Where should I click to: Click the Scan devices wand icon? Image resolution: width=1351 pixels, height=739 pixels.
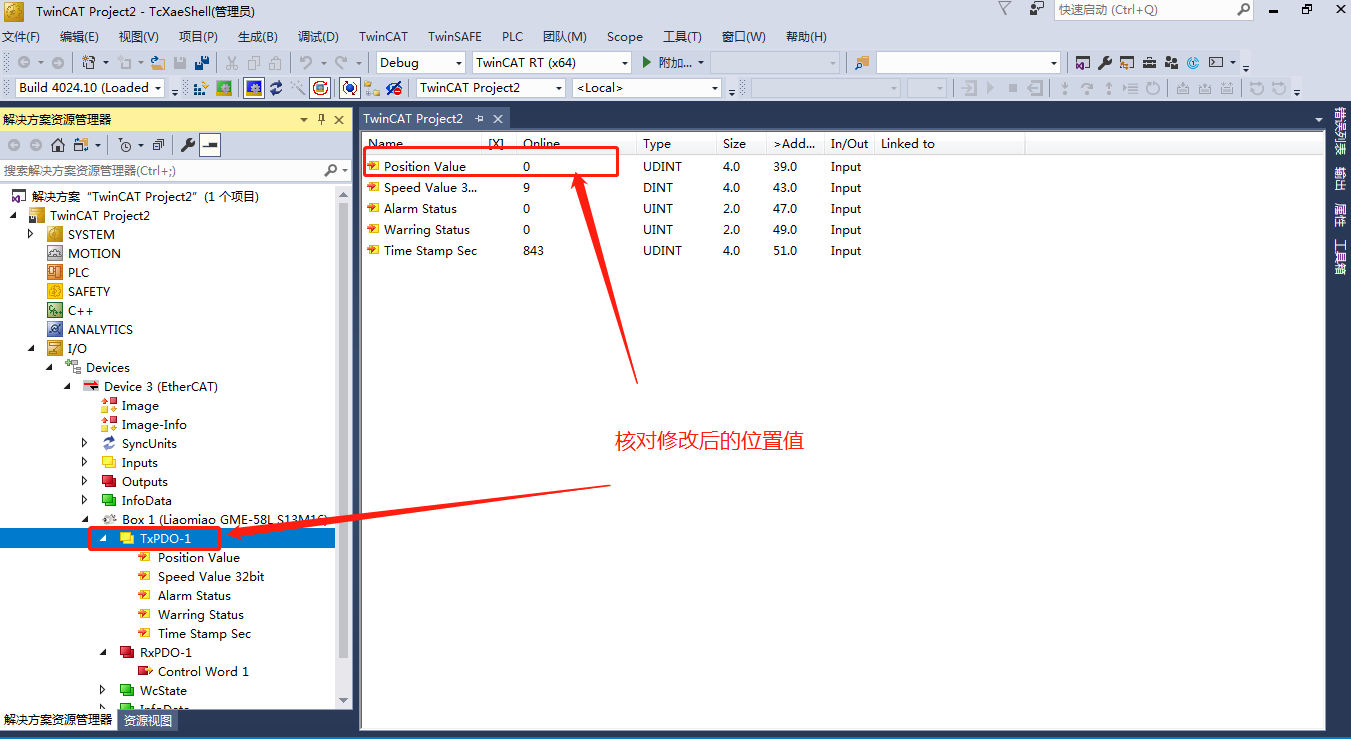(297, 88)
